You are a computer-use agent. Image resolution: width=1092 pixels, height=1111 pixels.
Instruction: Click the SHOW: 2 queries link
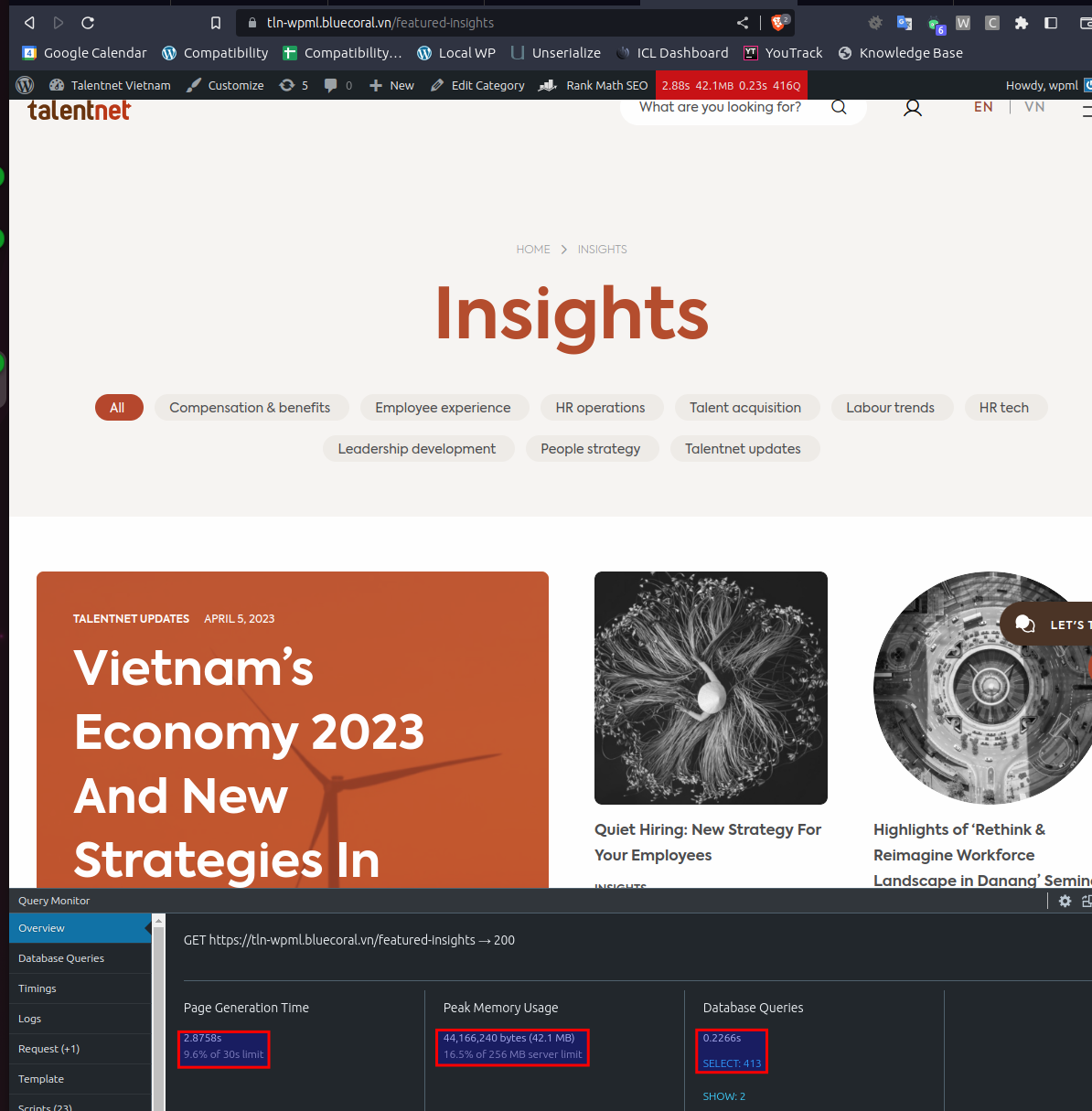tap(723, 1096)
